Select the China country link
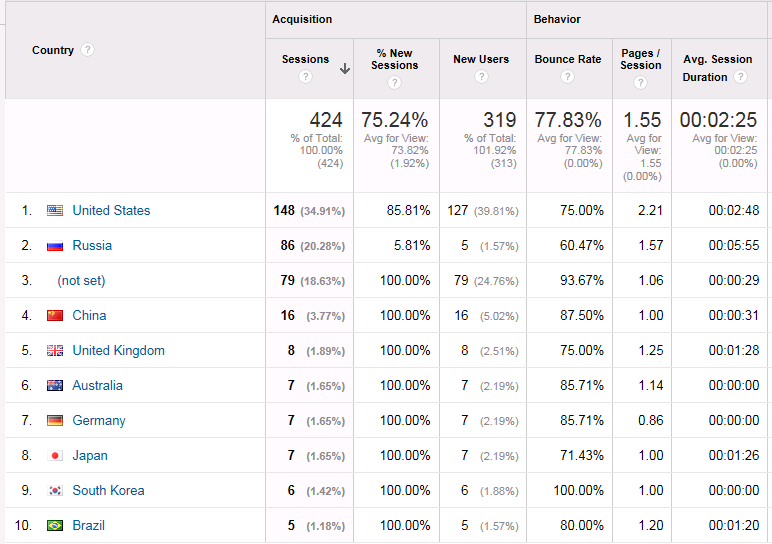Screen dimensions: 772x544 tap(89, 315)
